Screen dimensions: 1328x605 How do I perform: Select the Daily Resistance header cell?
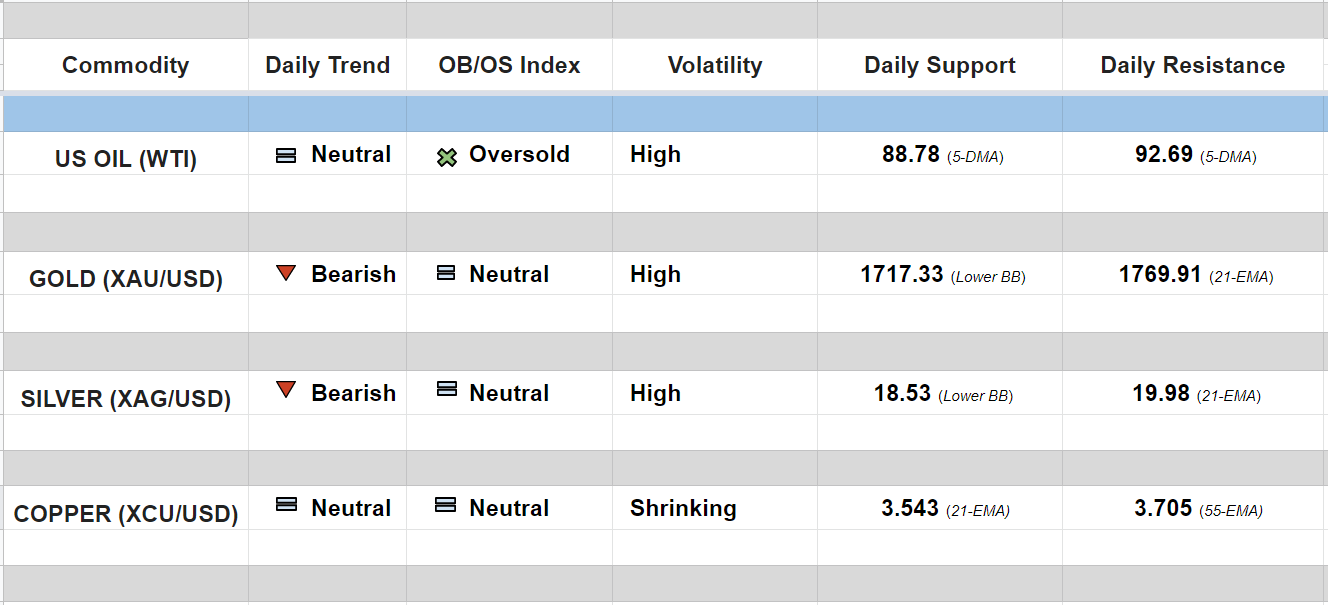1192,66
